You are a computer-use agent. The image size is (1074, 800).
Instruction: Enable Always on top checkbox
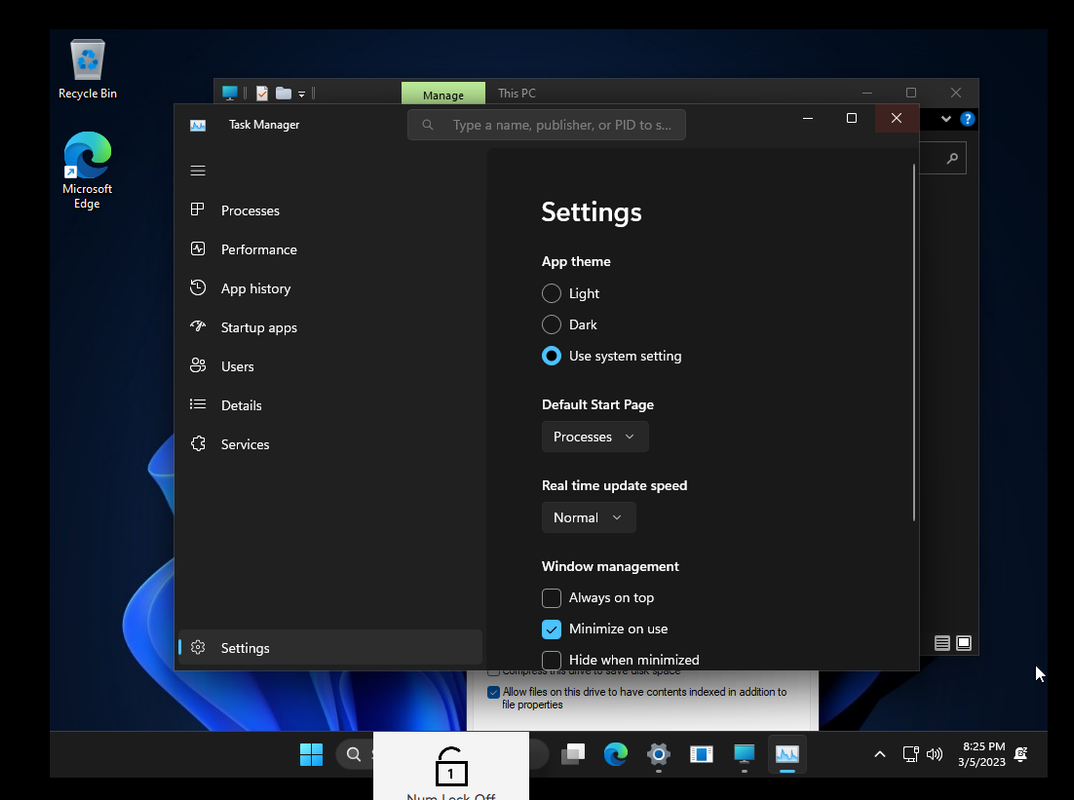pyautogui.click(x=551, y=598)
